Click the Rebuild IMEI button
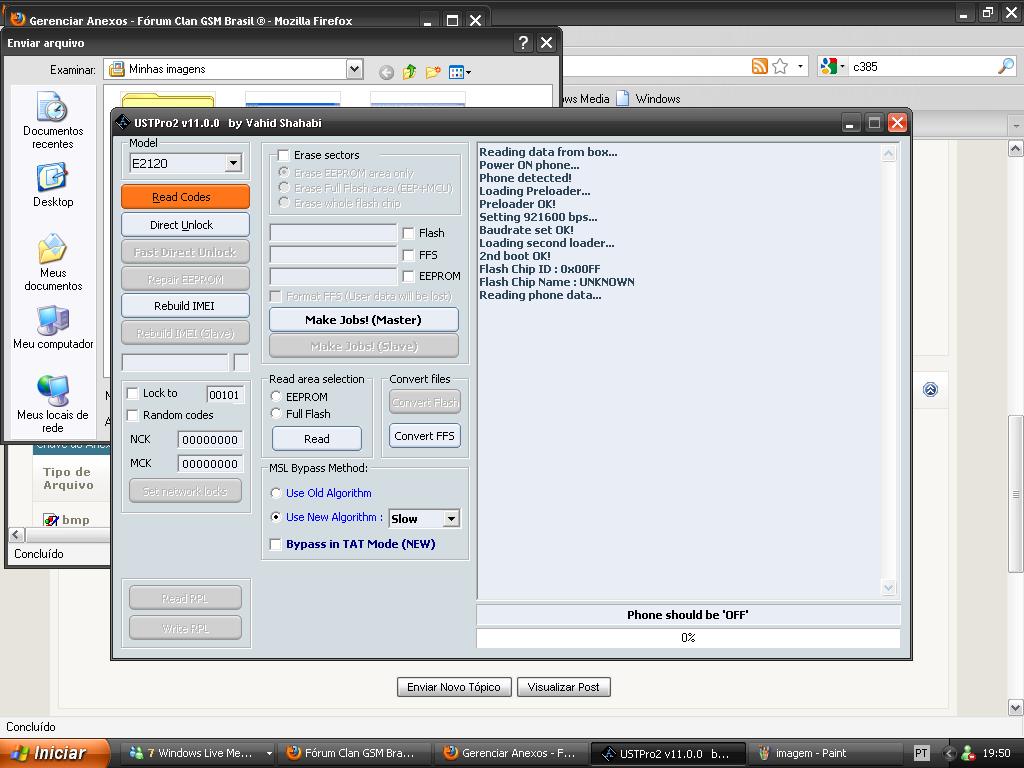This screenshot has width=1024, height=768. pos(185,306)
